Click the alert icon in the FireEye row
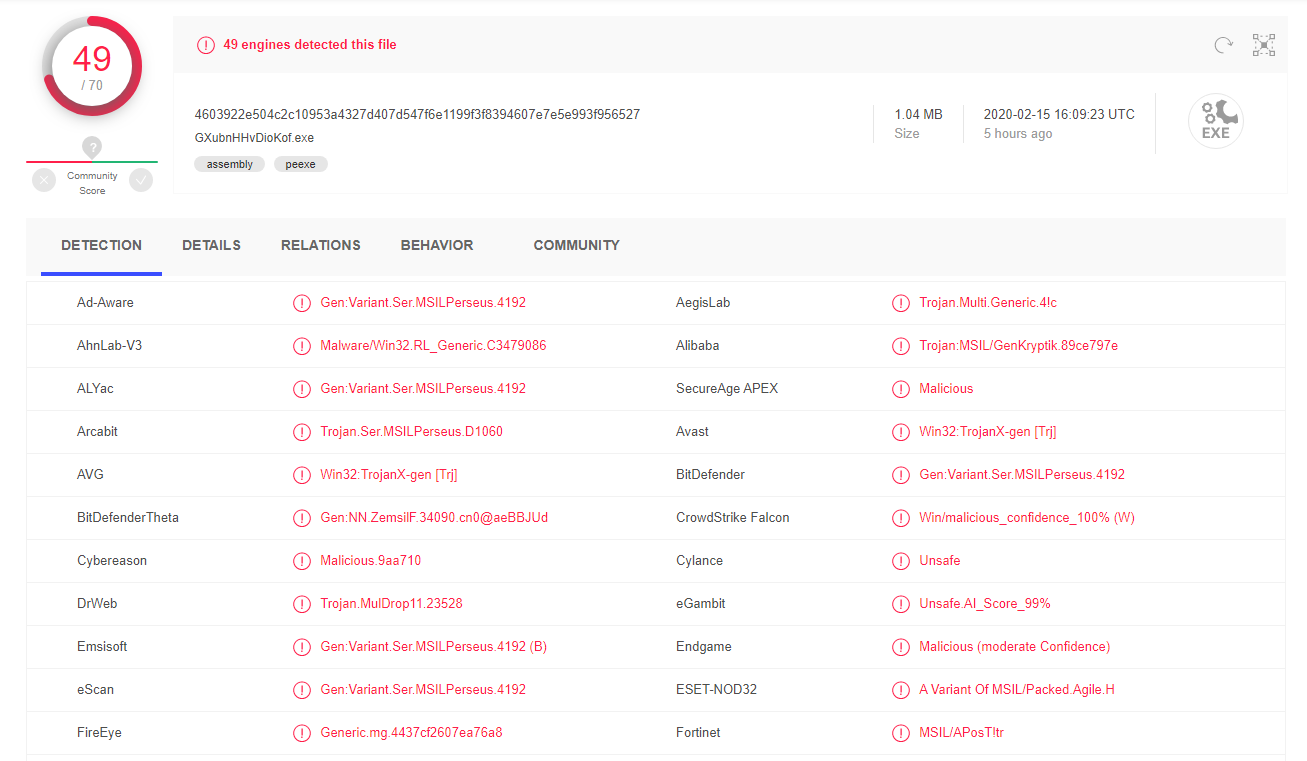The width and height of the screenshot is (1307, 761). click(x=302, y=733)
